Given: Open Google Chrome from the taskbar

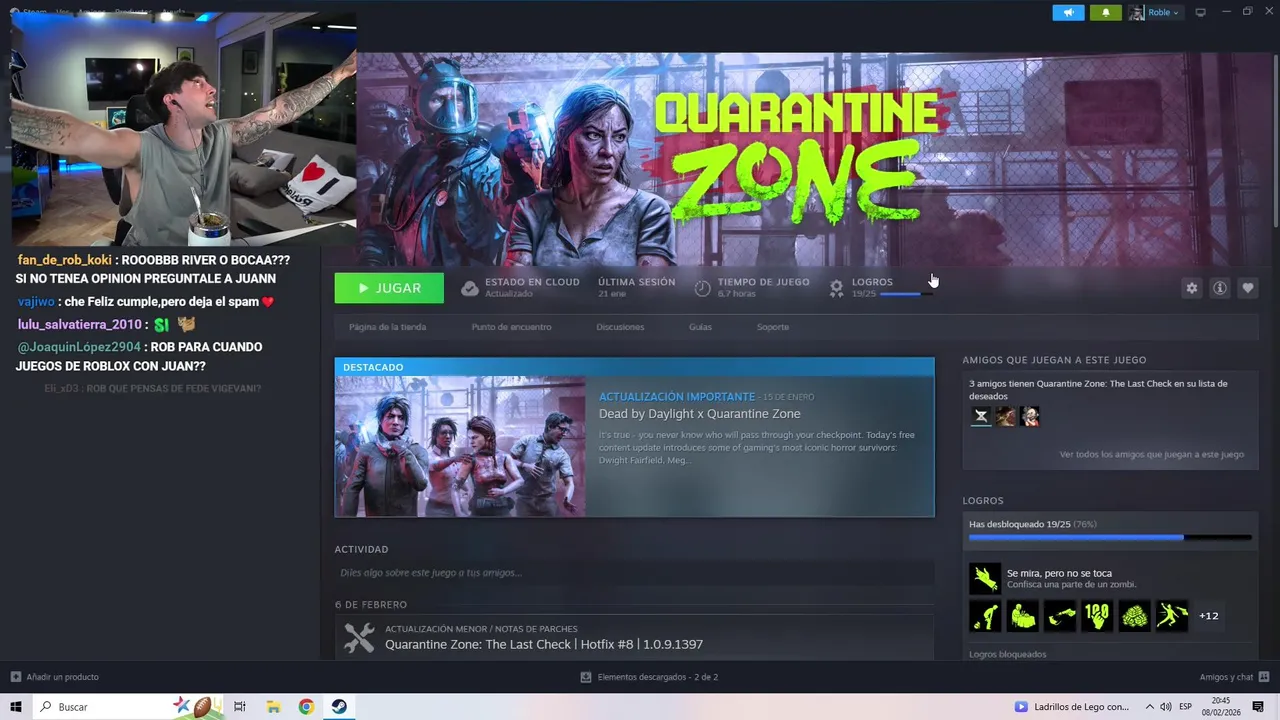Looking at the screenshot, I should pos(306,707).
